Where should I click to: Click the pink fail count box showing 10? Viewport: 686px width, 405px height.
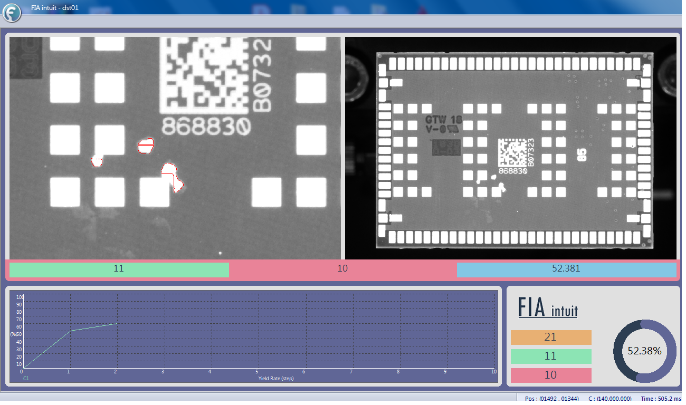point(551,374)
